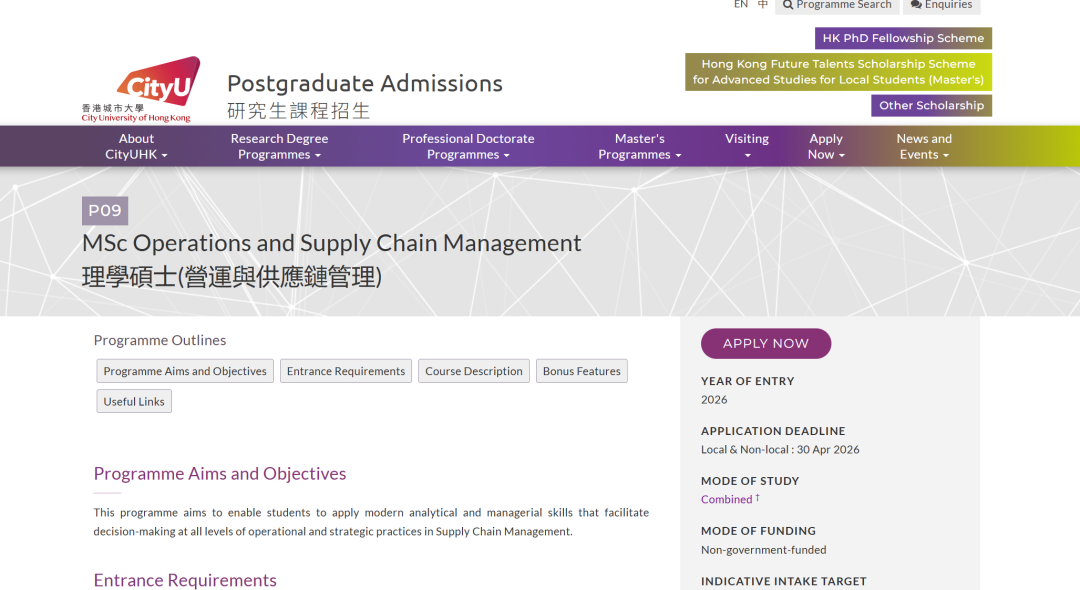Click the Combined mode of study link
Image resolution: width=1080 pixels, height=590 pixels.
726,500
